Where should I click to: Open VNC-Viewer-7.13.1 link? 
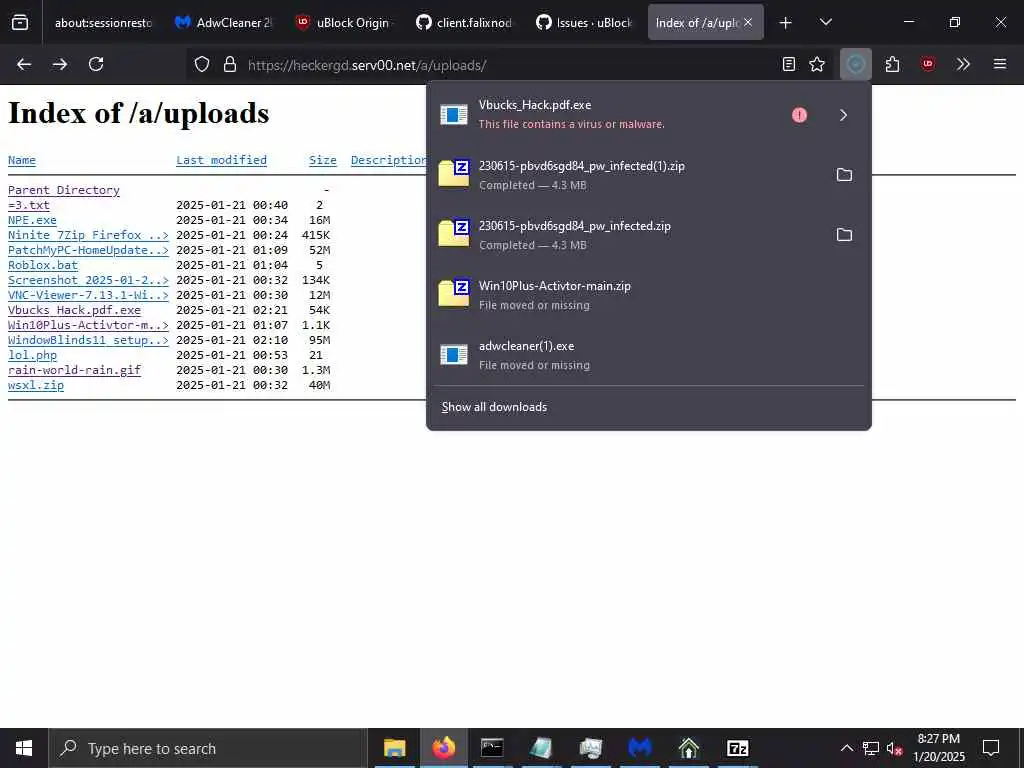(88, 295)
